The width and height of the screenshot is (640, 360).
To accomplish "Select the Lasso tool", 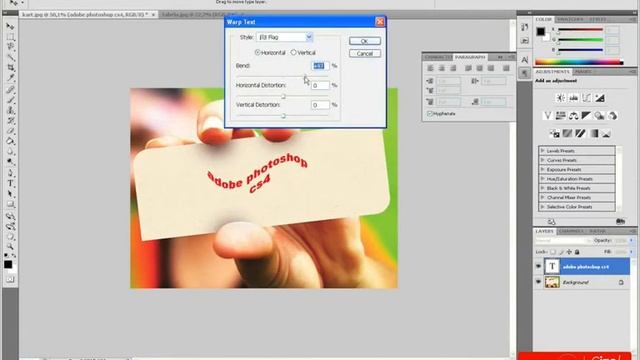I will coord(10,47).
